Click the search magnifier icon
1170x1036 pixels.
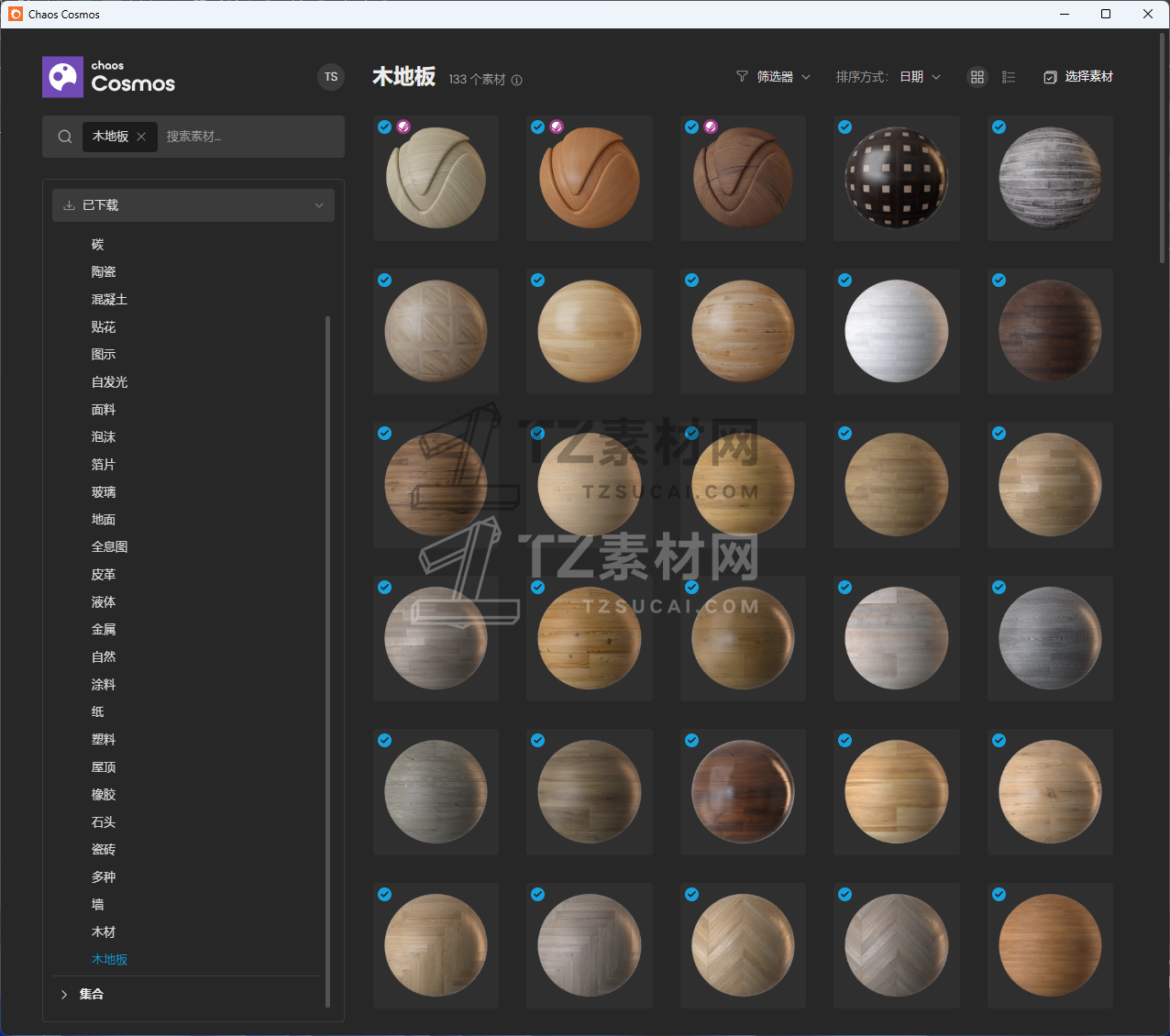click(x=65, y=137)
